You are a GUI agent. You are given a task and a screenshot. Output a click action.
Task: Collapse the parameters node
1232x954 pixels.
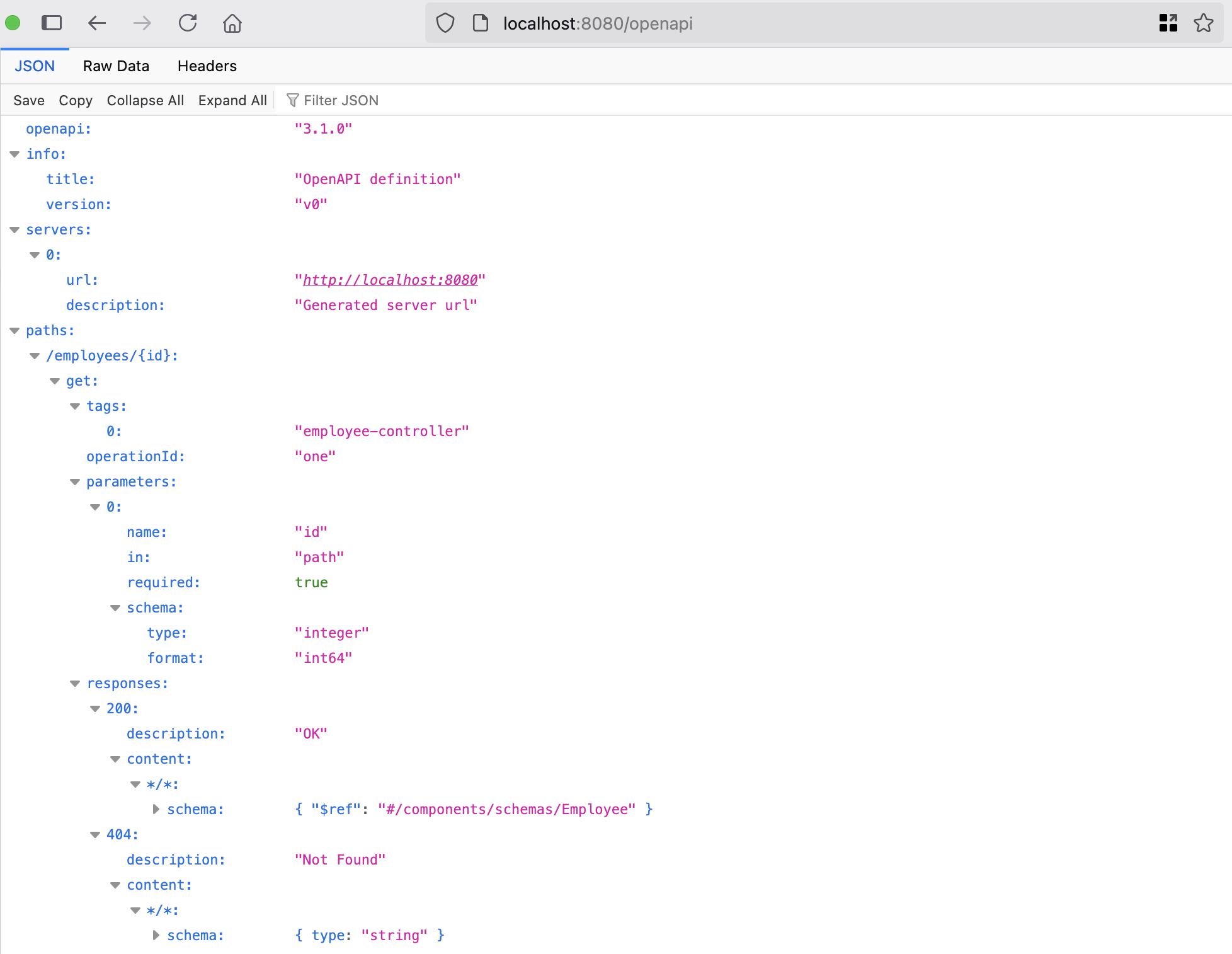tap(75, 482)
